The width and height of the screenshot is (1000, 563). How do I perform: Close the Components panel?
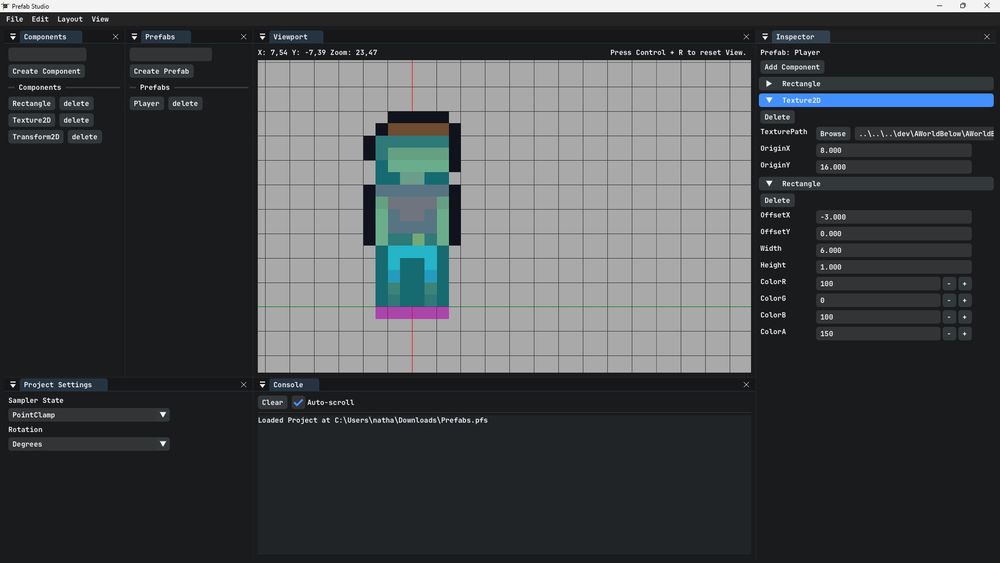[115, 37]
